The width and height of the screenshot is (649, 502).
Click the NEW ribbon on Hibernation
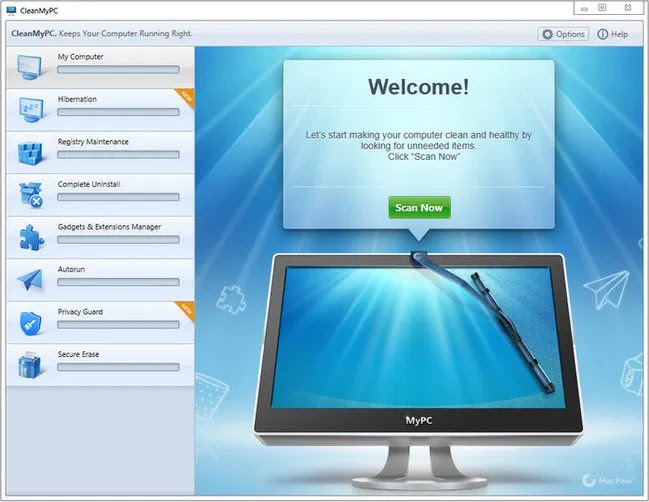click(186, 97)
